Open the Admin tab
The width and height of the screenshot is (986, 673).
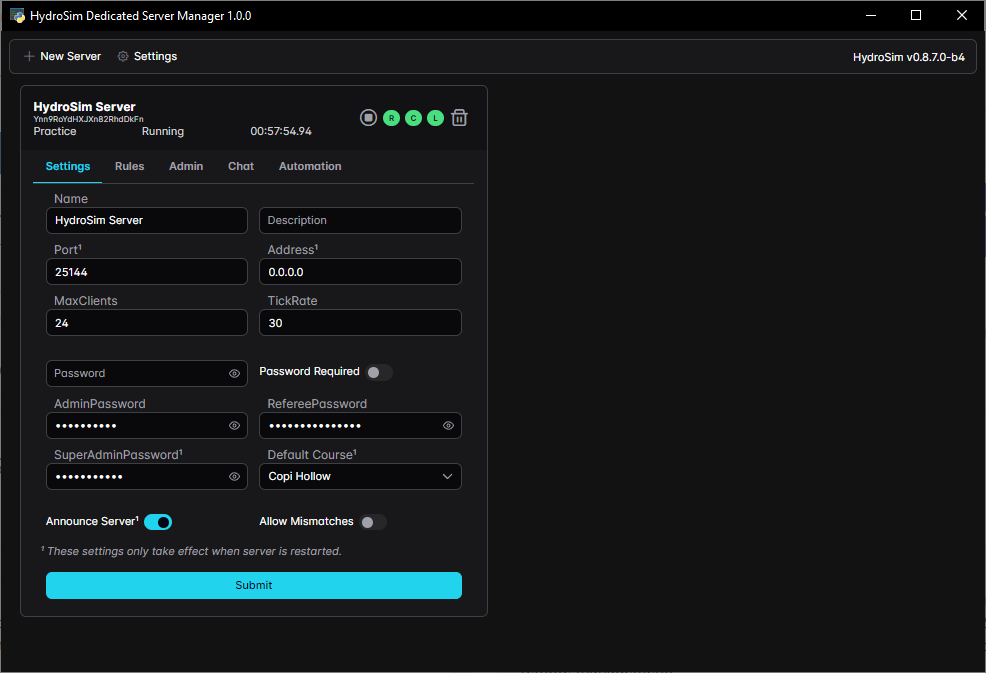pyautogui.click(x=186, y=167)
